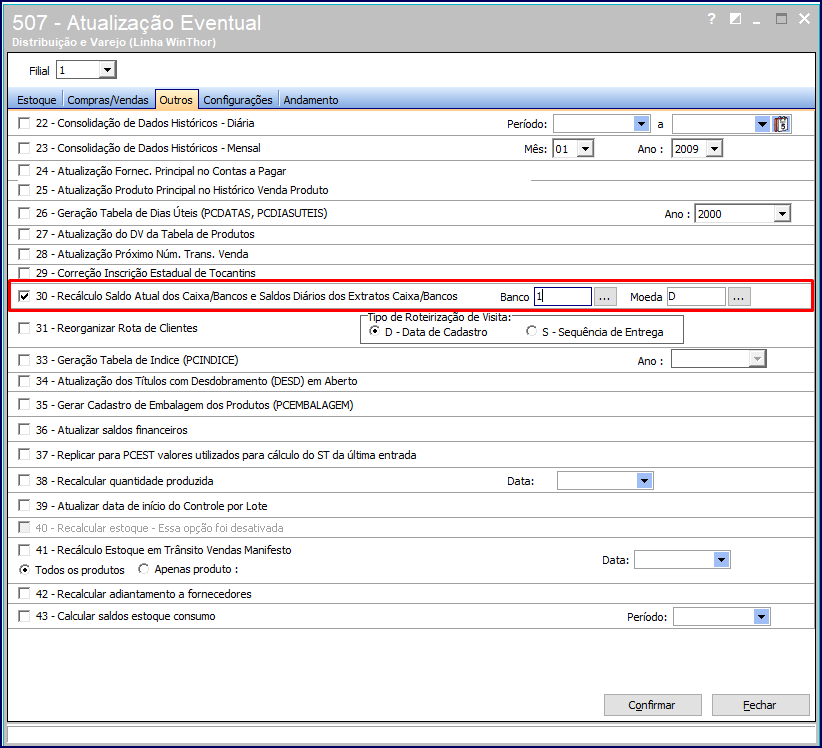Check option 41 Recálculo Estoque em Trânsito
Viewport: 822px width, 748px height.
click(x=24, y=550)
